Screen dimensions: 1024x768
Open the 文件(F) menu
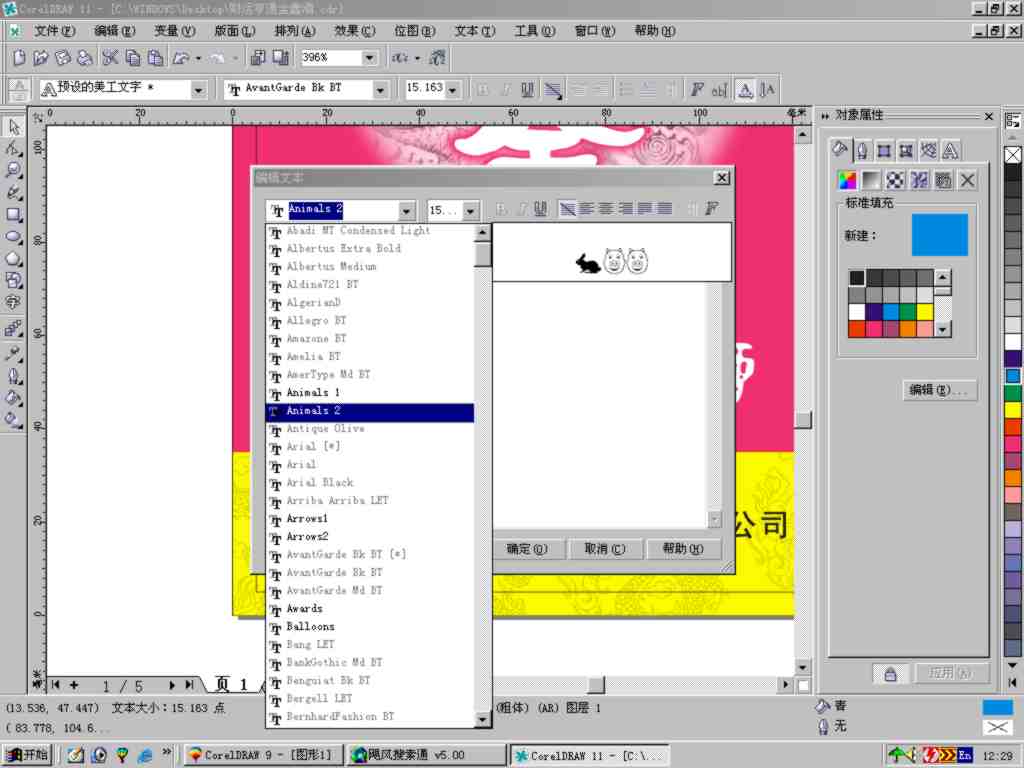[54, 31]
